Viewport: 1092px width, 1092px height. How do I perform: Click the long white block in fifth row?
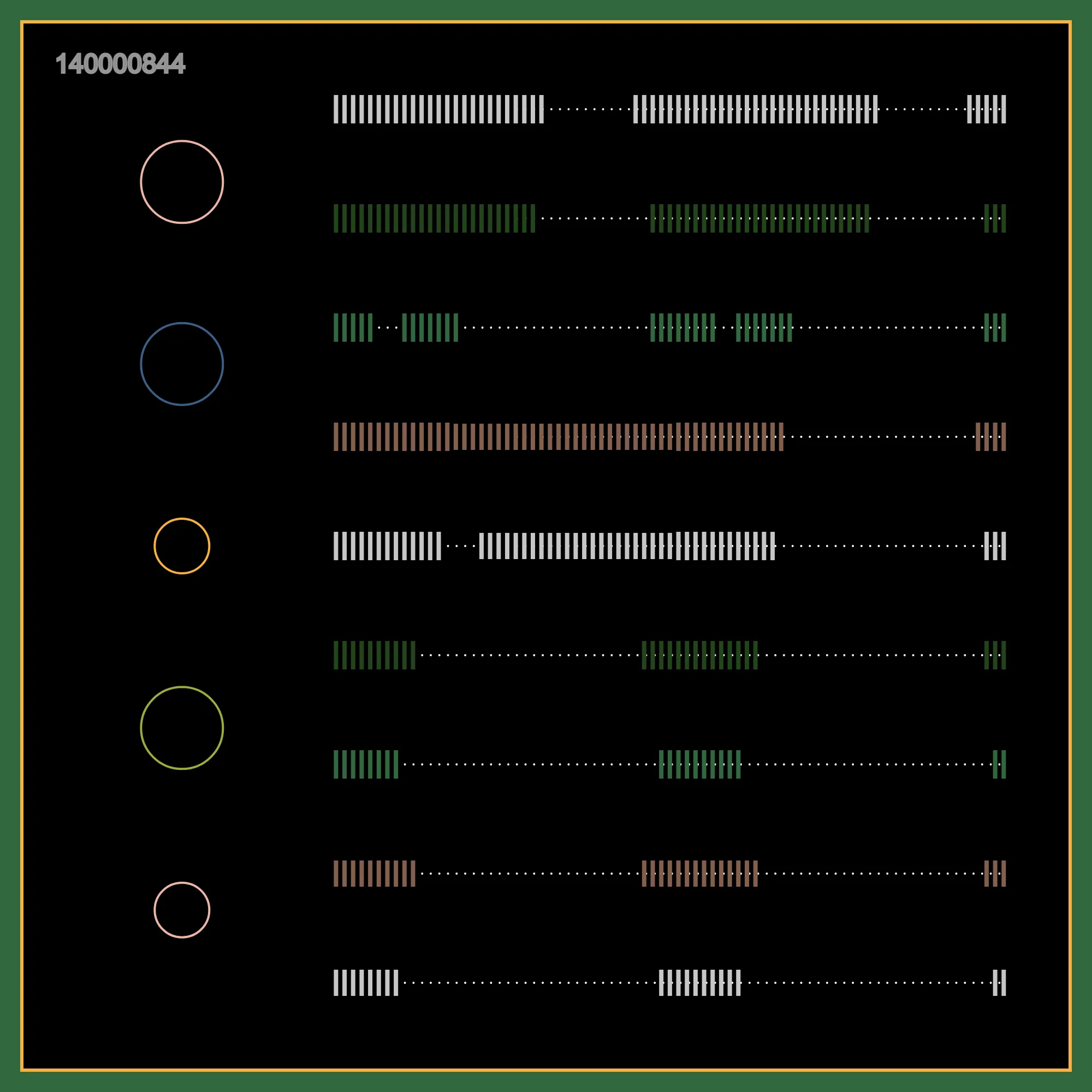[x=627, y=546]
